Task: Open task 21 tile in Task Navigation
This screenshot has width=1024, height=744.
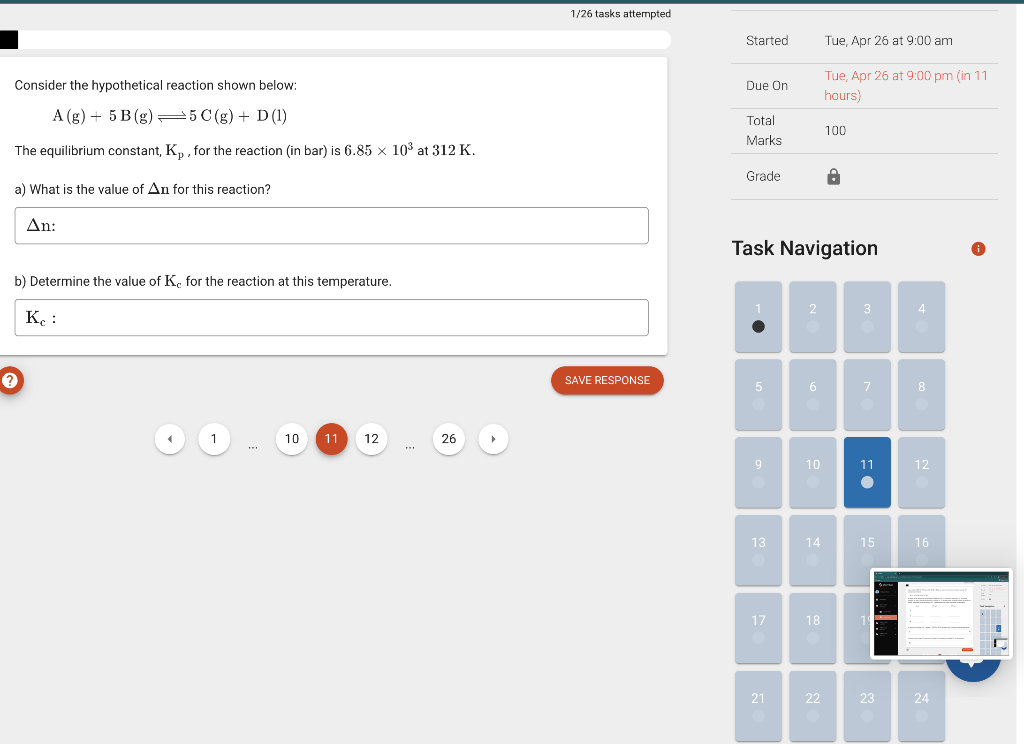Action: point(758,705)
